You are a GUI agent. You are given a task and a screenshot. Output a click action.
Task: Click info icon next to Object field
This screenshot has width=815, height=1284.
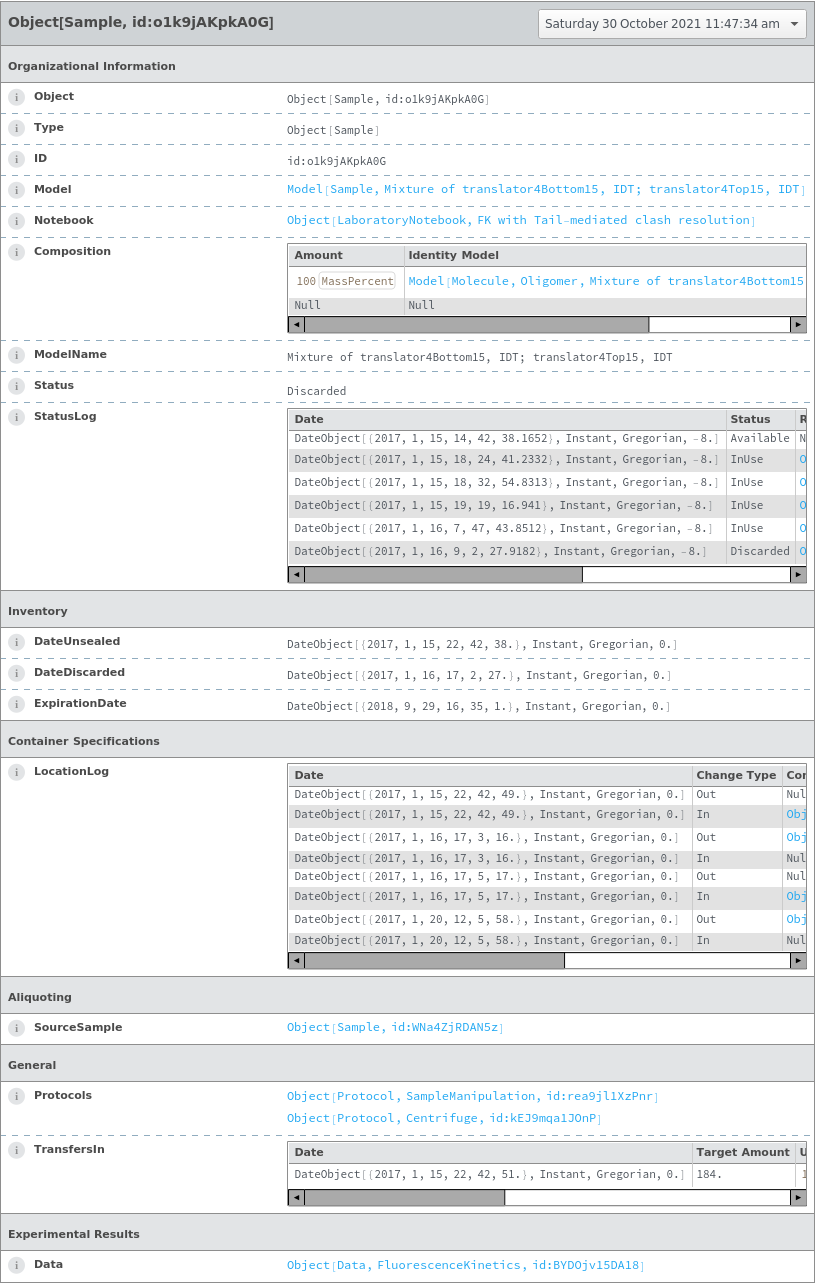coord(16,97)
